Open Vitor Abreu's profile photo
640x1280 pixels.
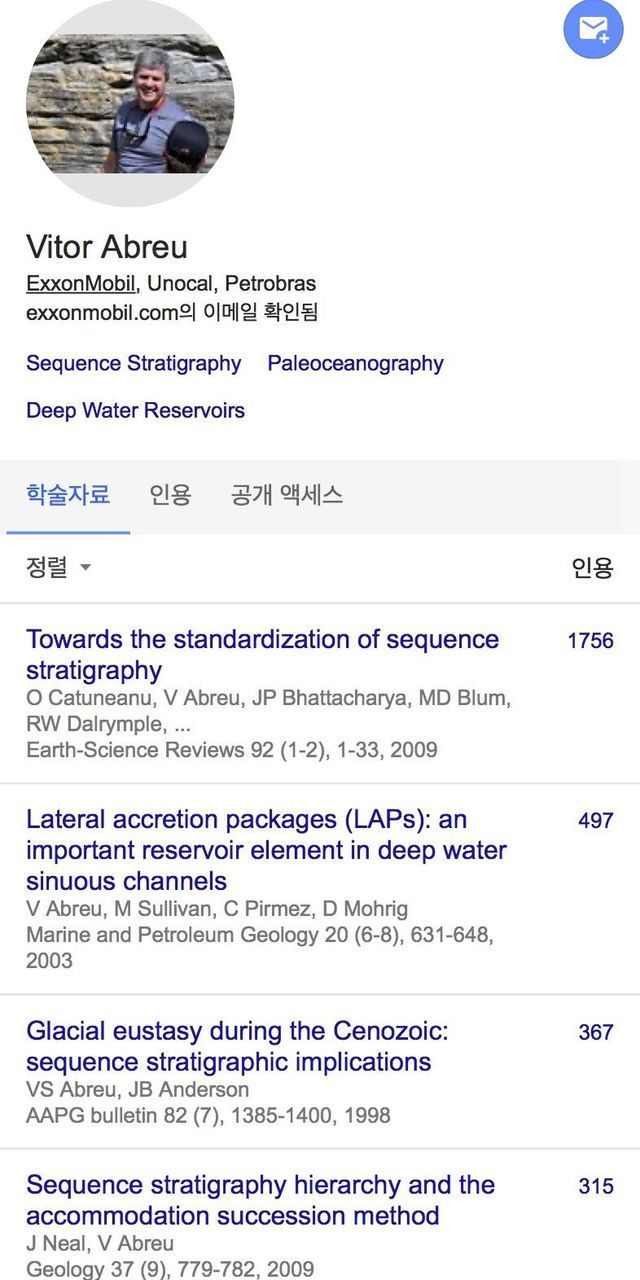[130, 103]
